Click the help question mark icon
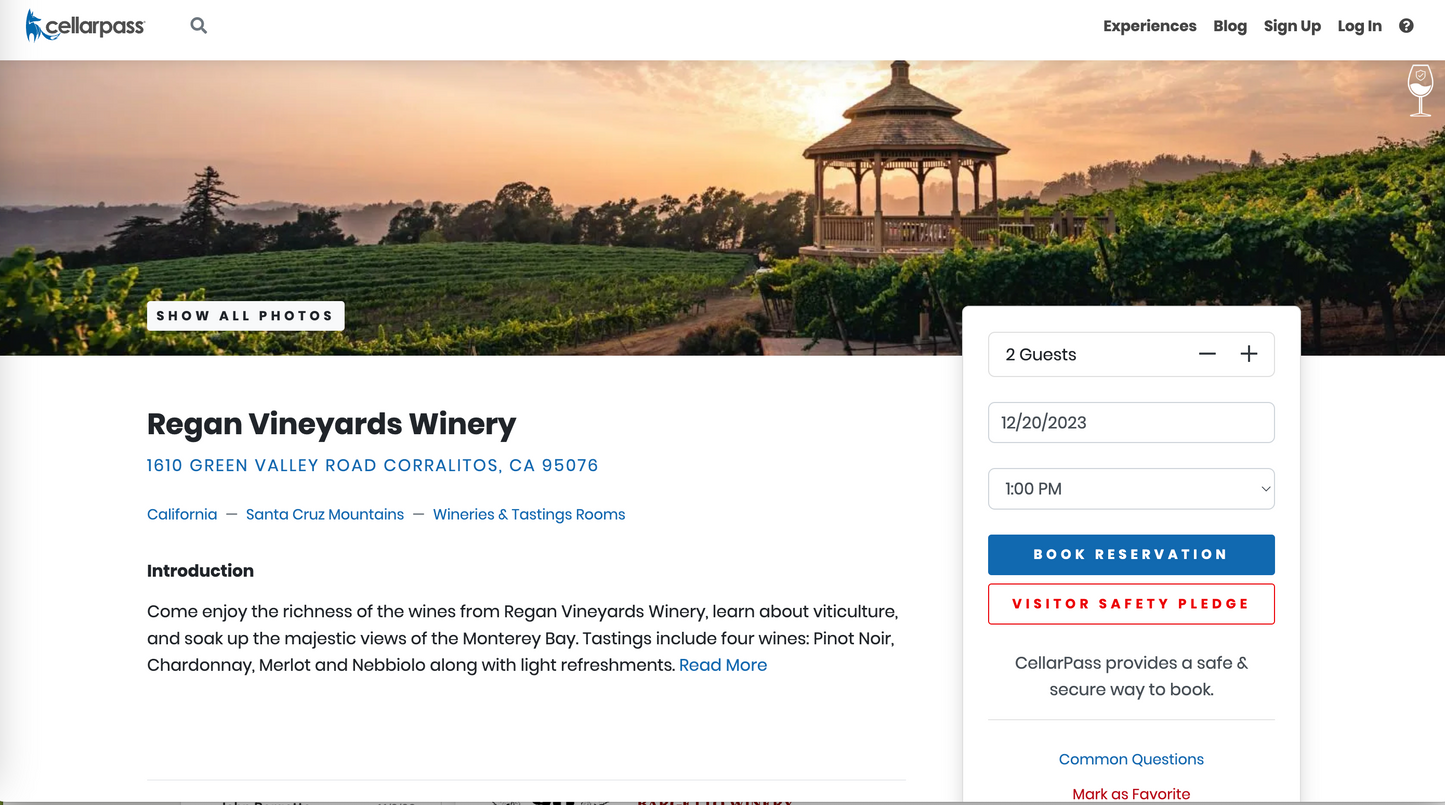The height and width of the screenshot is (805, 1445). pos(1406,26)
